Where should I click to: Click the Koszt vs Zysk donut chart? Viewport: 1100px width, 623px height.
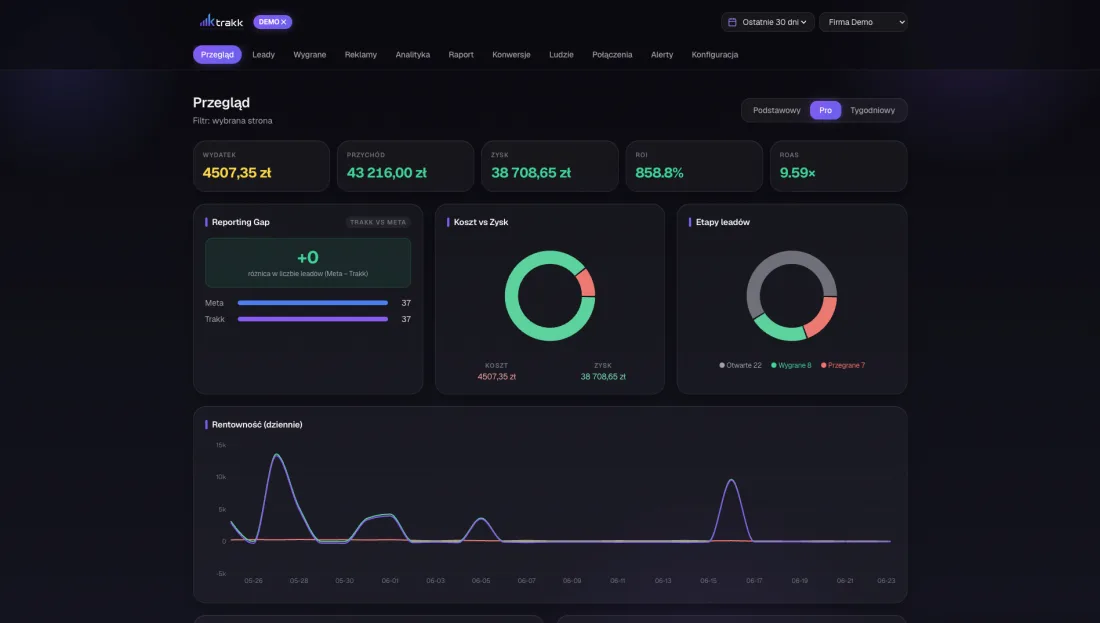pos(550,295)
